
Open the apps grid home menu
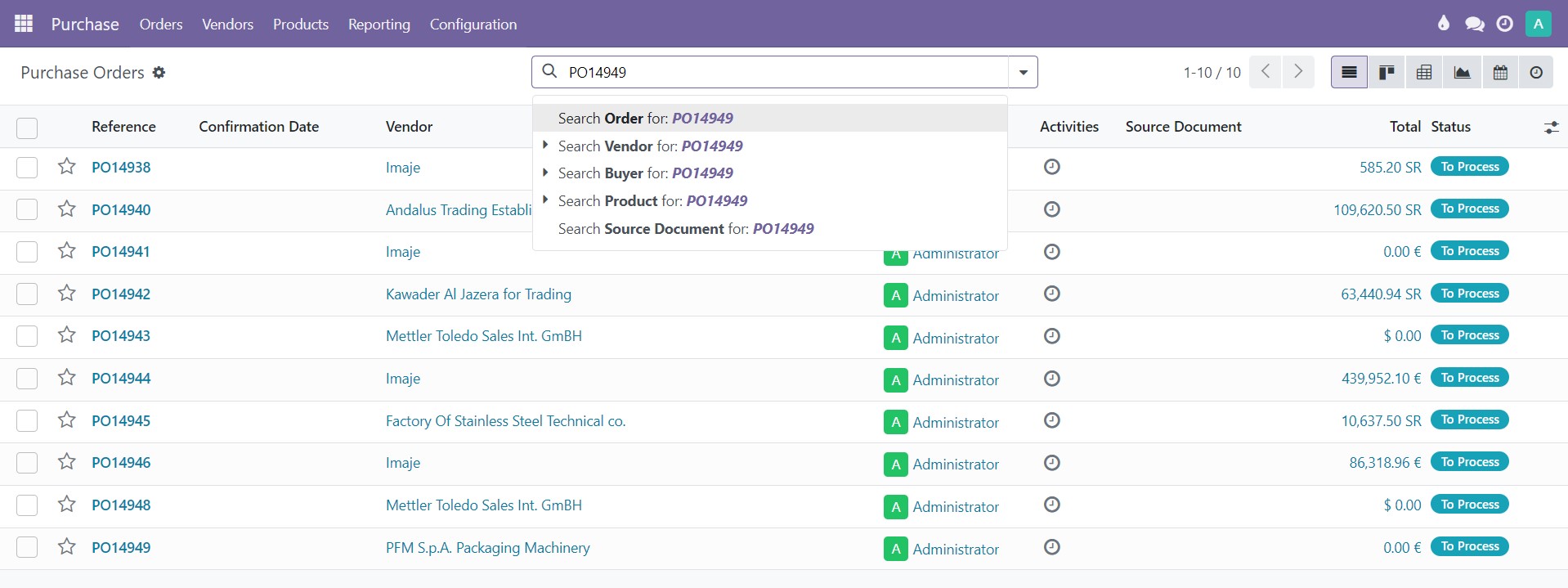[24, 24]
